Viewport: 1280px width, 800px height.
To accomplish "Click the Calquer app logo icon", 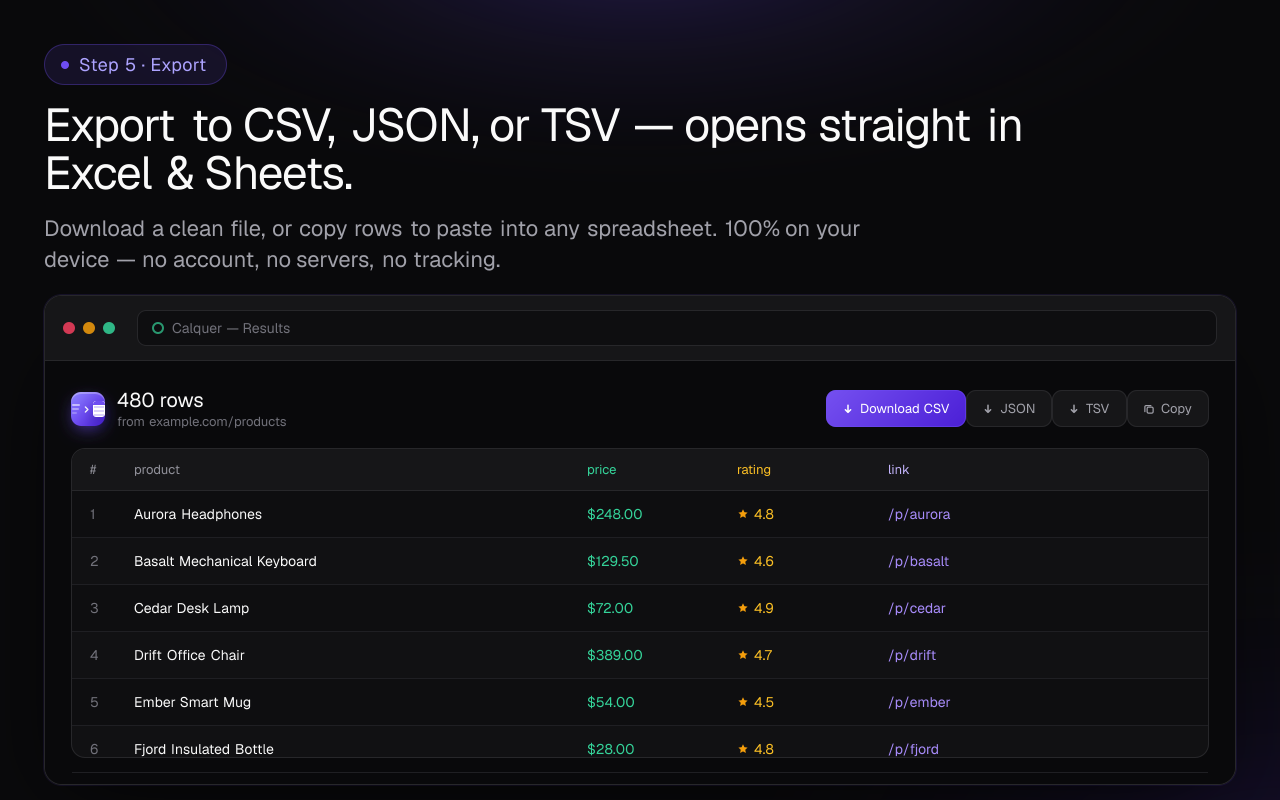I will click(88, 409).
